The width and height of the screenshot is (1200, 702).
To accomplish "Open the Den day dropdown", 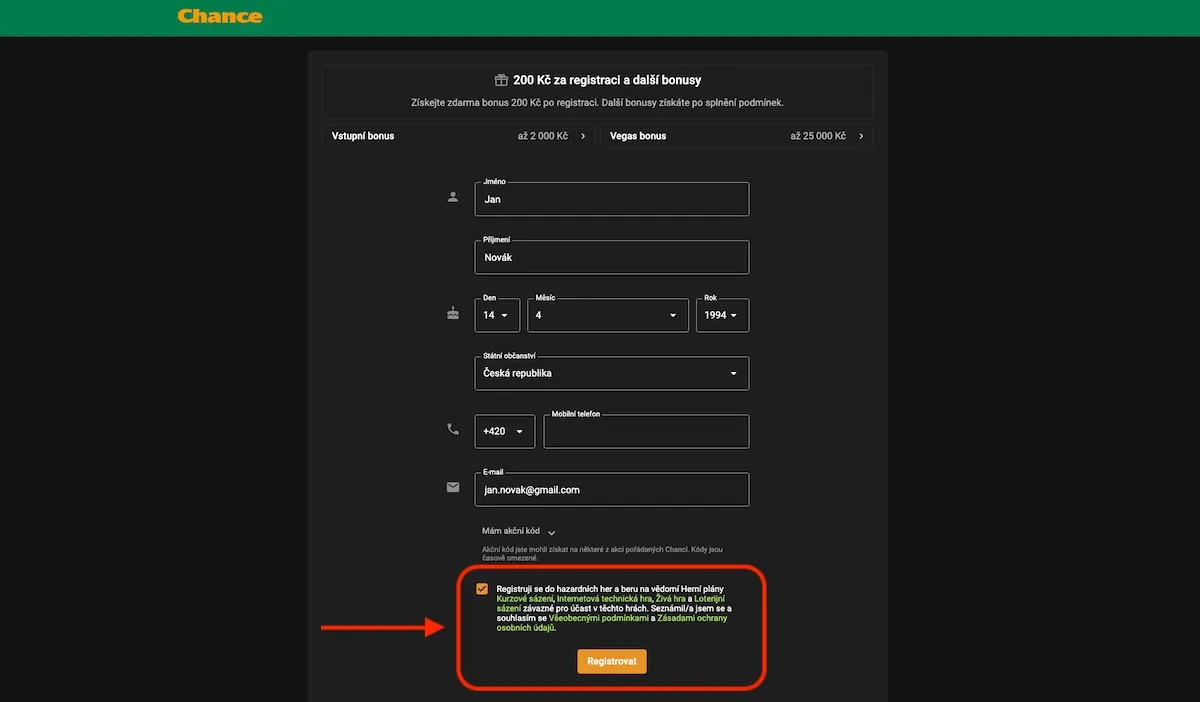I will click(497, 315).
